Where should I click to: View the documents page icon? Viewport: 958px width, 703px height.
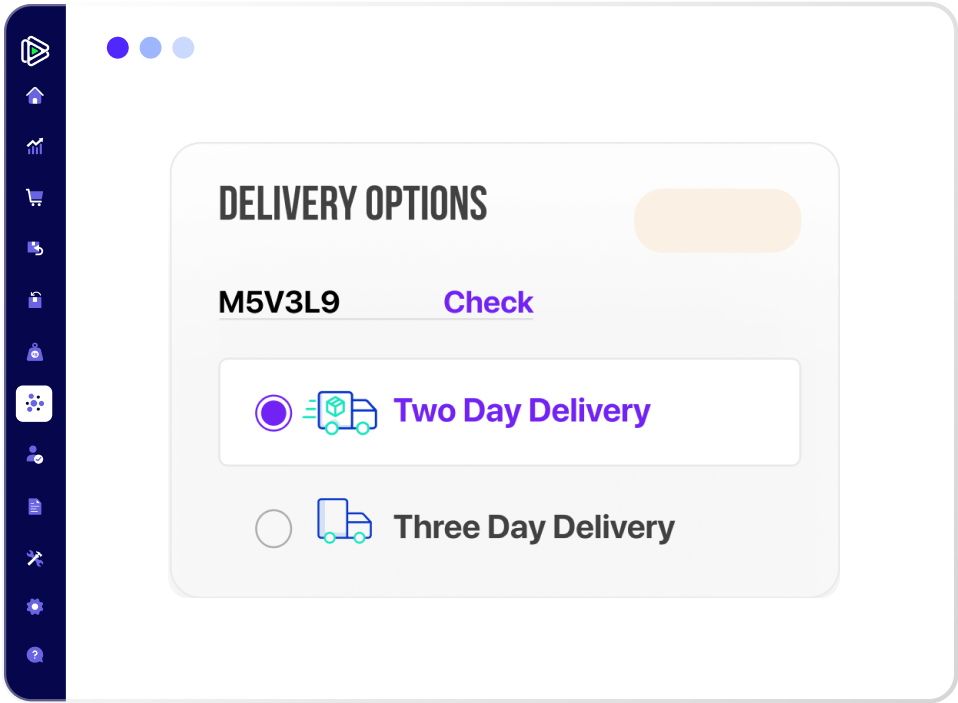click(x=35, y=506)
